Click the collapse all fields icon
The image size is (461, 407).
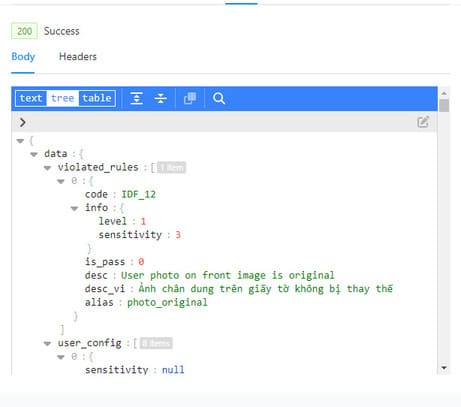point(161,98)
